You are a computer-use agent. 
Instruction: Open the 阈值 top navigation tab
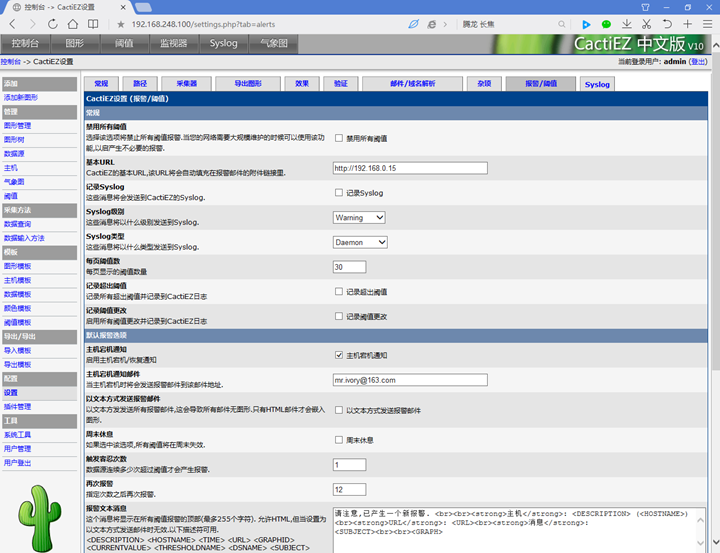pyautogui.click(x=124, y=44)
